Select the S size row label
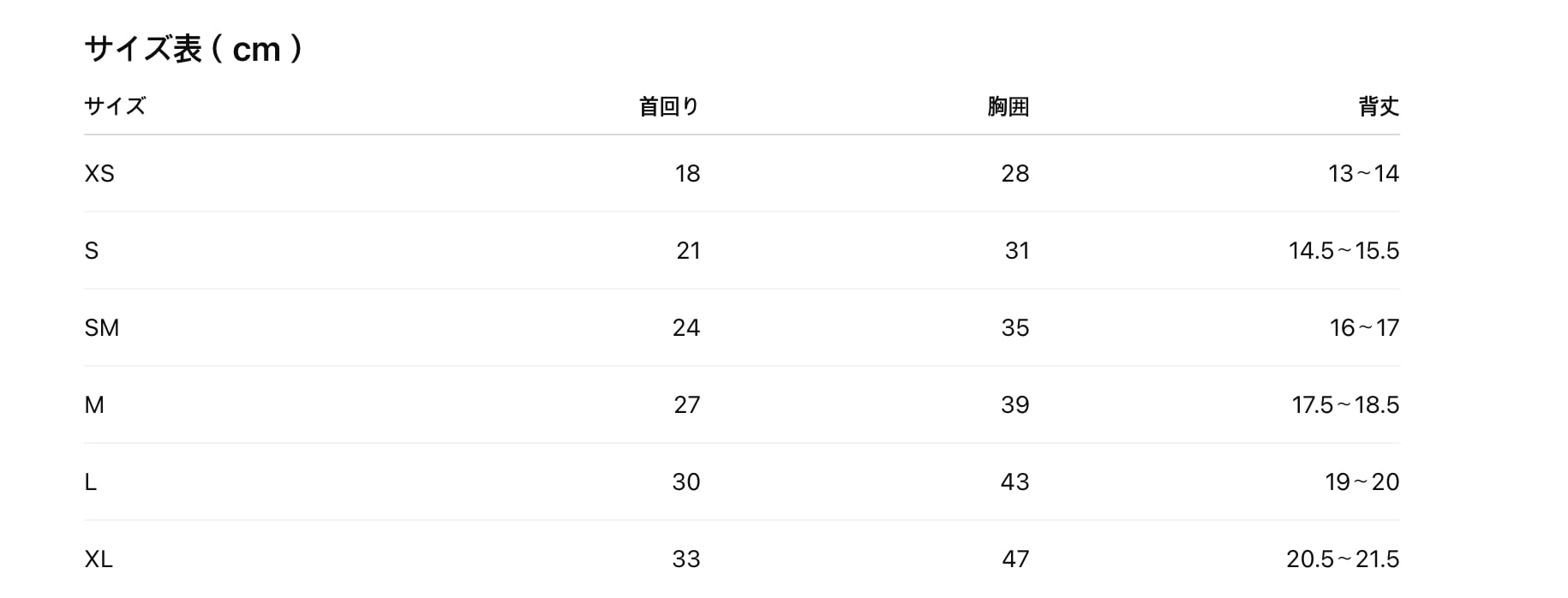1568x598 pixels. [92, 251]
